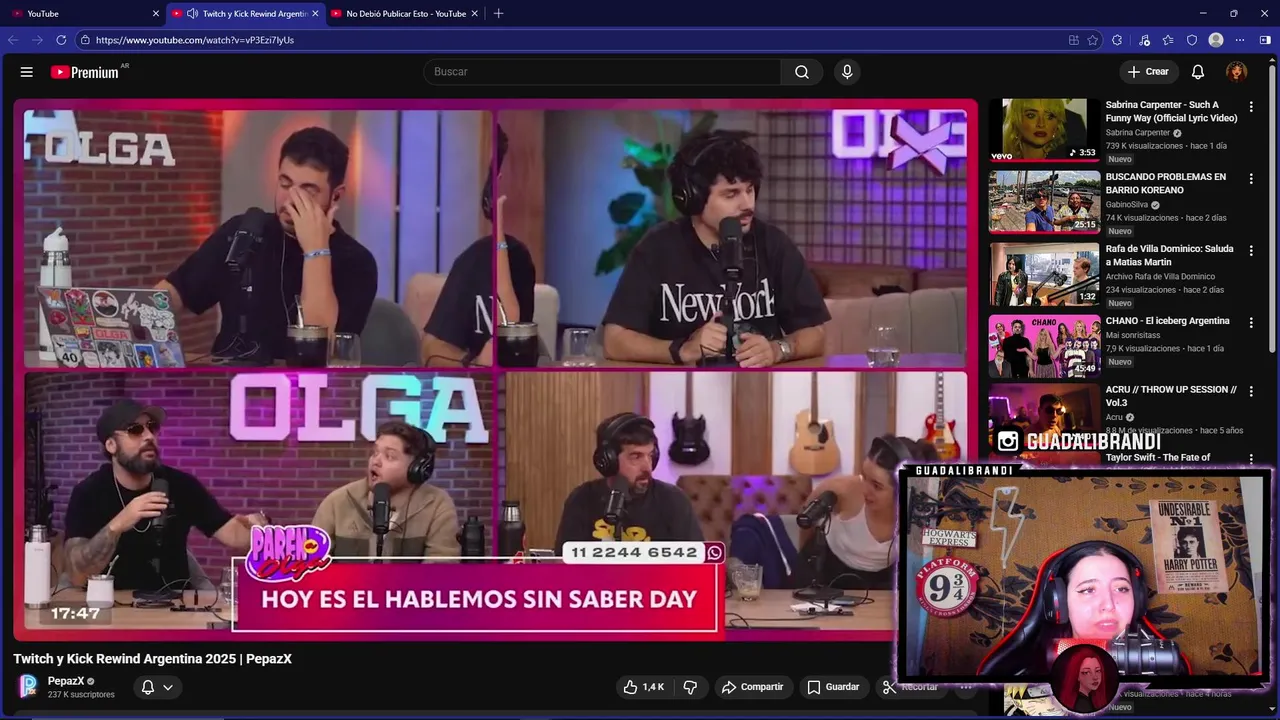Open Archivo Rafa de Villa Dominico channel link
The image size is (1280, 720).
click(x=1160, y=277)
